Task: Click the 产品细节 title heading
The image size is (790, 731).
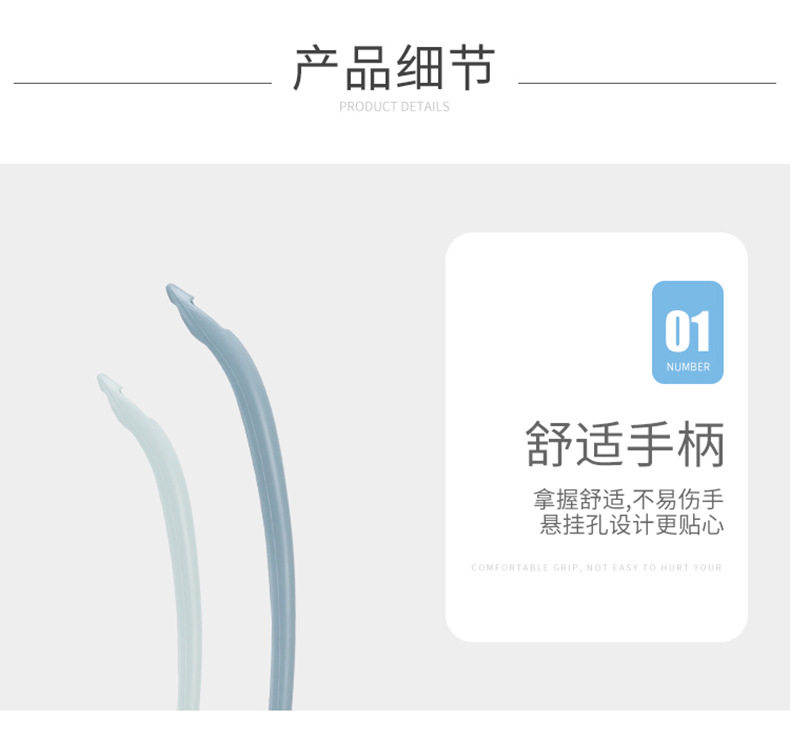Action: point(394,68)
